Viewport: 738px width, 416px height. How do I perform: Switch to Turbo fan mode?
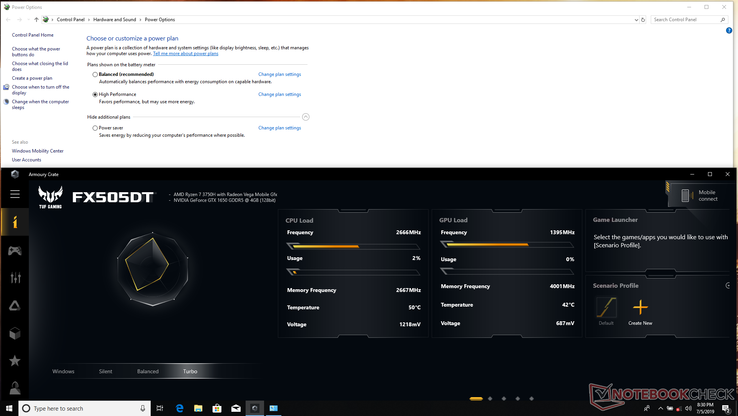pyautogui.click(x=190, y=371)
